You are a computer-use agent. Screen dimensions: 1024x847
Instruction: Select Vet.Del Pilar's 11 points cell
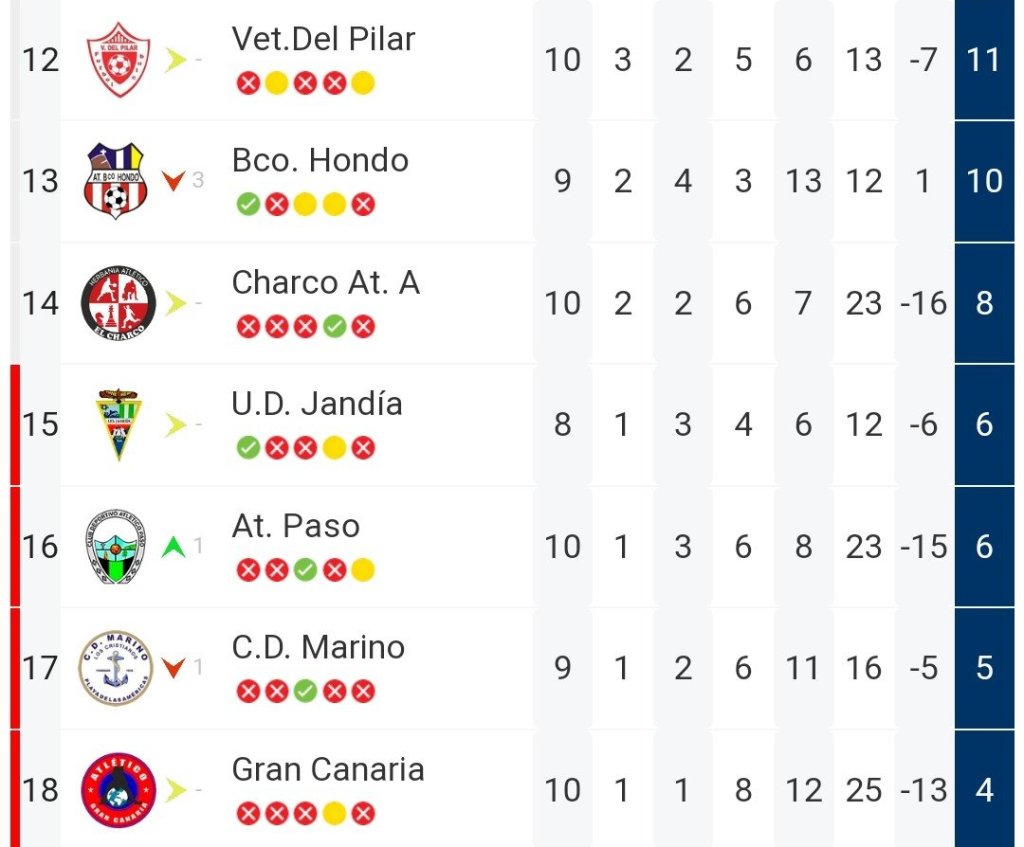pyautogui.click(x=984, y=60)
